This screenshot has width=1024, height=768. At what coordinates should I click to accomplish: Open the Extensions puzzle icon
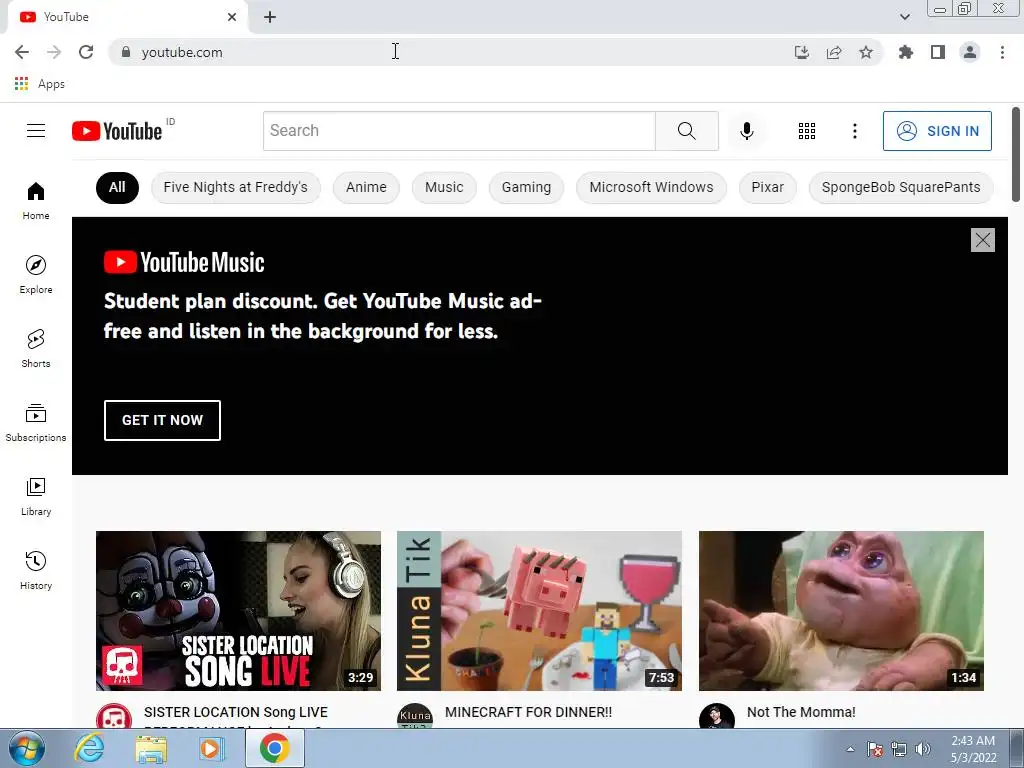coord(906,52)
